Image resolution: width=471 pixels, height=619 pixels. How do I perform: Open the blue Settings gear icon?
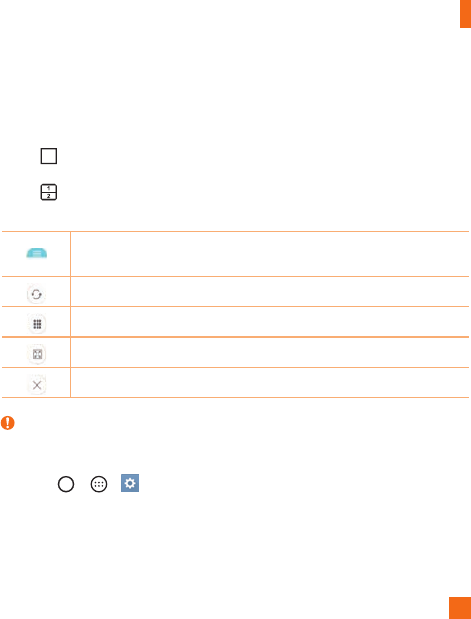[x=130, y=483]
